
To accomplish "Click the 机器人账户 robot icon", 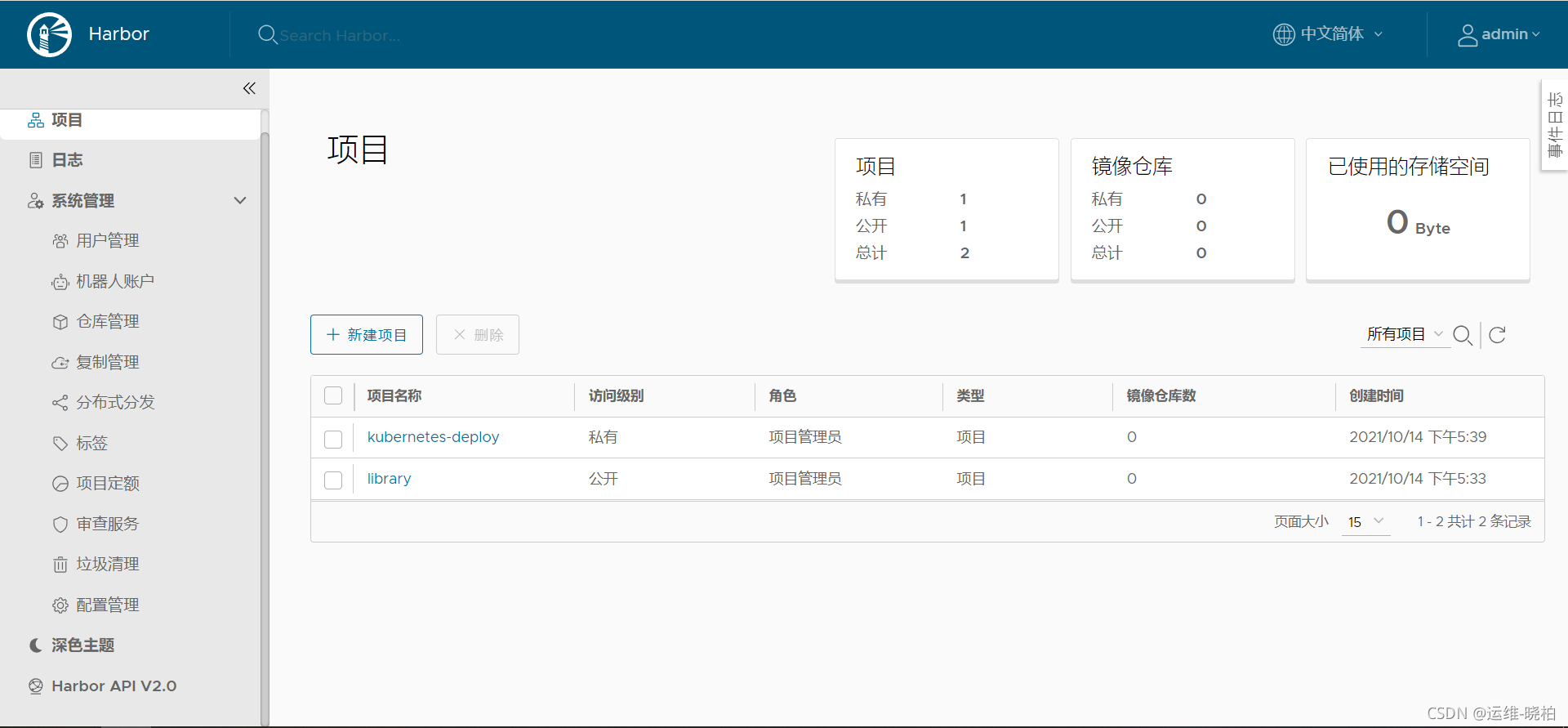I will click(60, 282).
